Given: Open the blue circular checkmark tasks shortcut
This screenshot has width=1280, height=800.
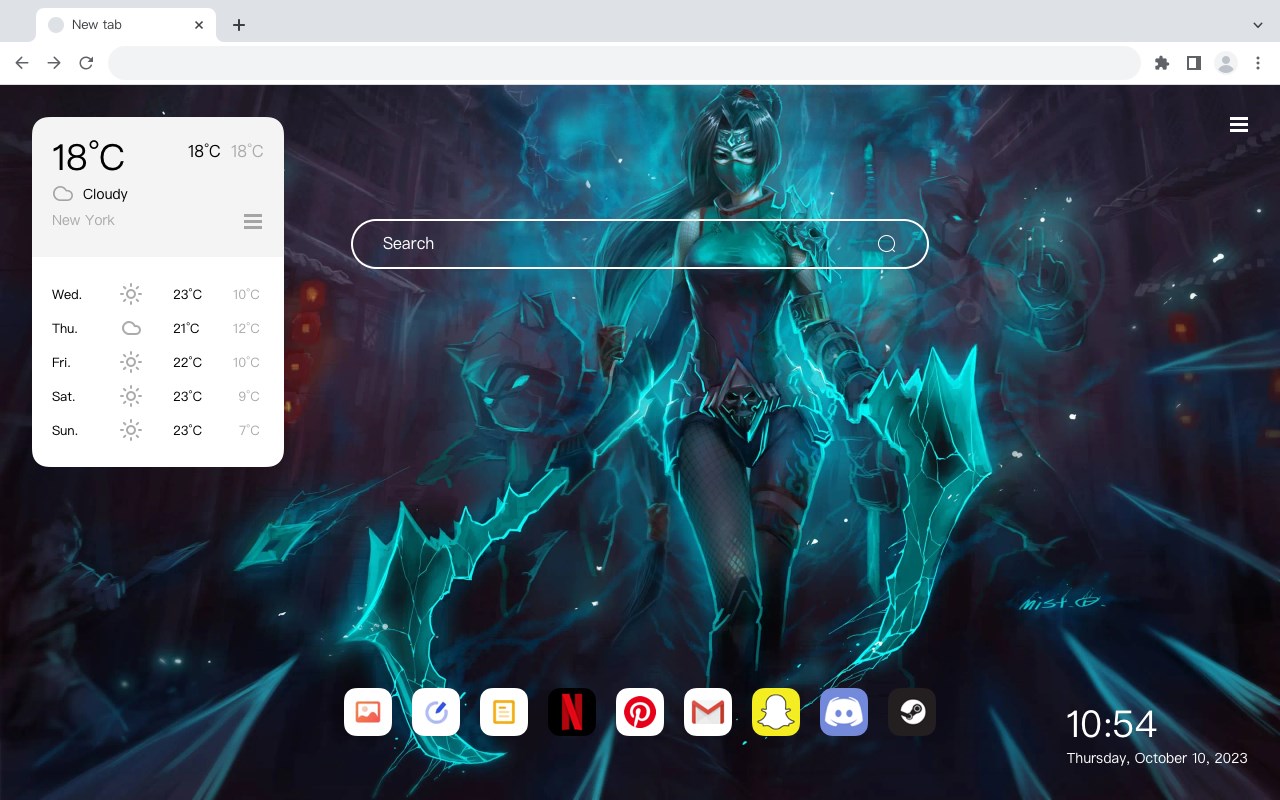Looking at the screenshot, I should tap(436, 712).
